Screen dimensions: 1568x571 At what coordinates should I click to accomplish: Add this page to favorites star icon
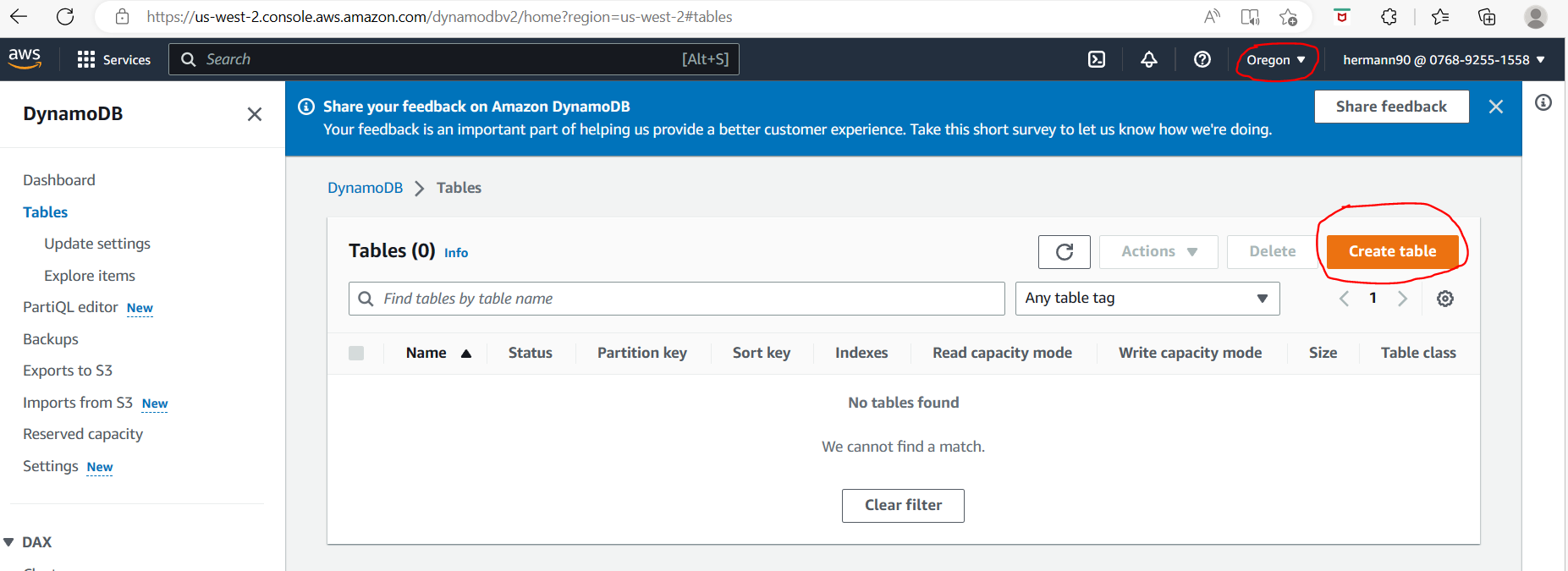1288,16
